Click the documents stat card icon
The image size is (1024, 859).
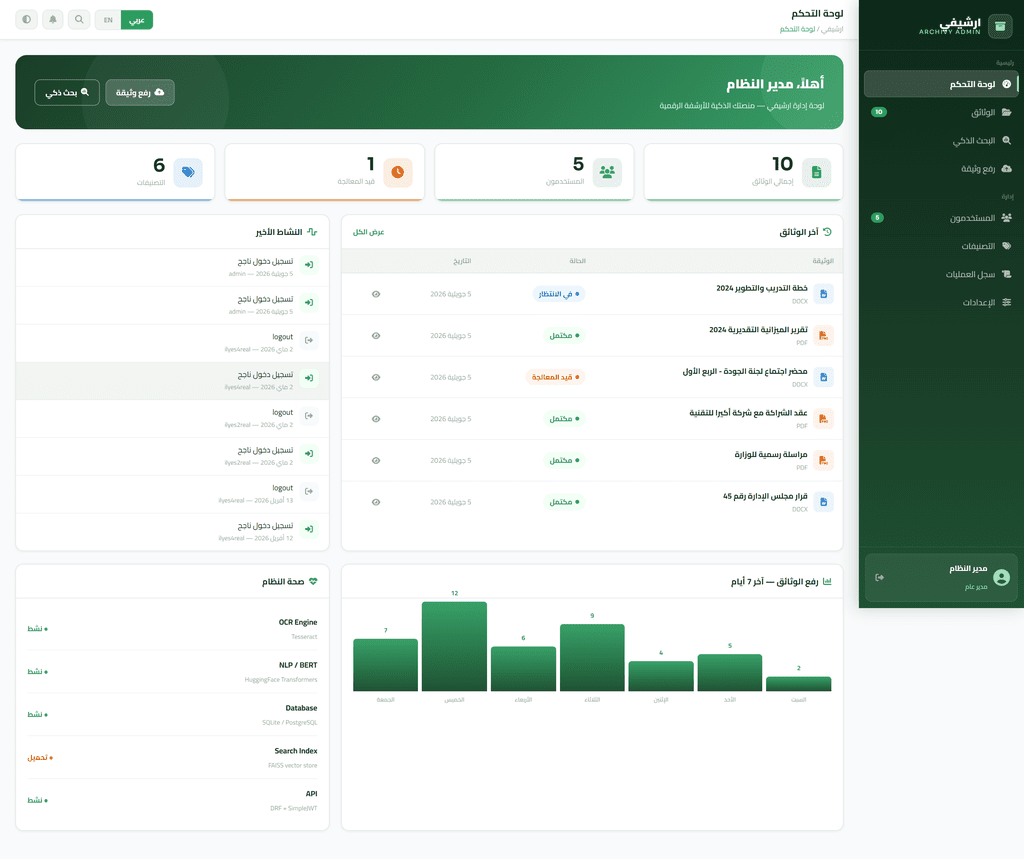(x=816, y=172)
